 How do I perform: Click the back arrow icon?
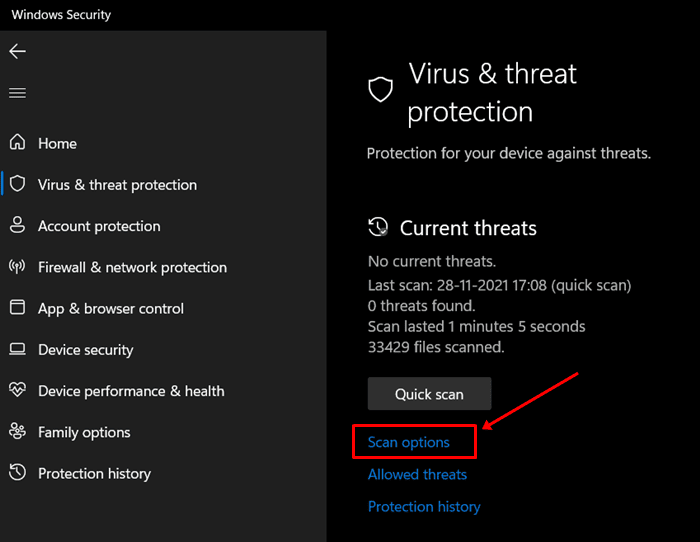(x=17, y=51)
